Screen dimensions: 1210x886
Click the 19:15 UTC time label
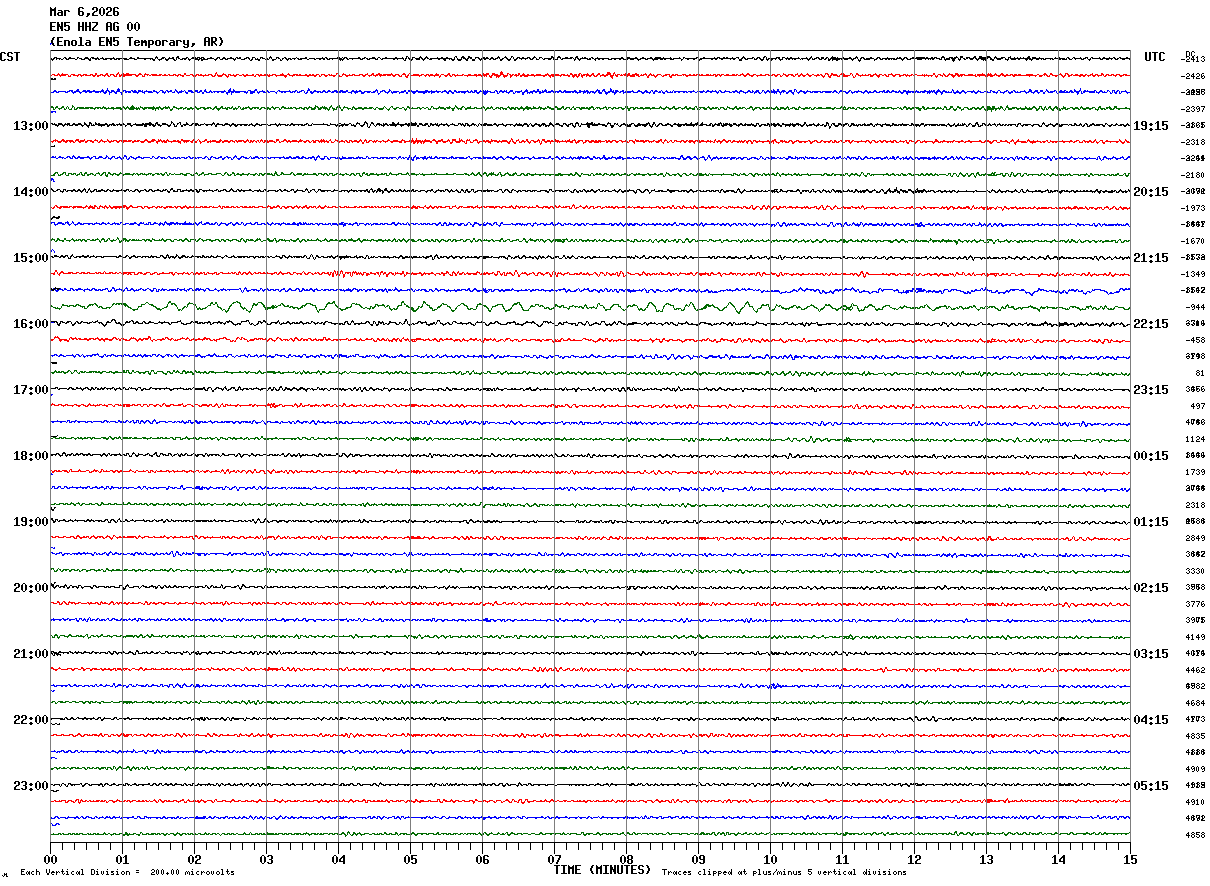click(1150, 126)
